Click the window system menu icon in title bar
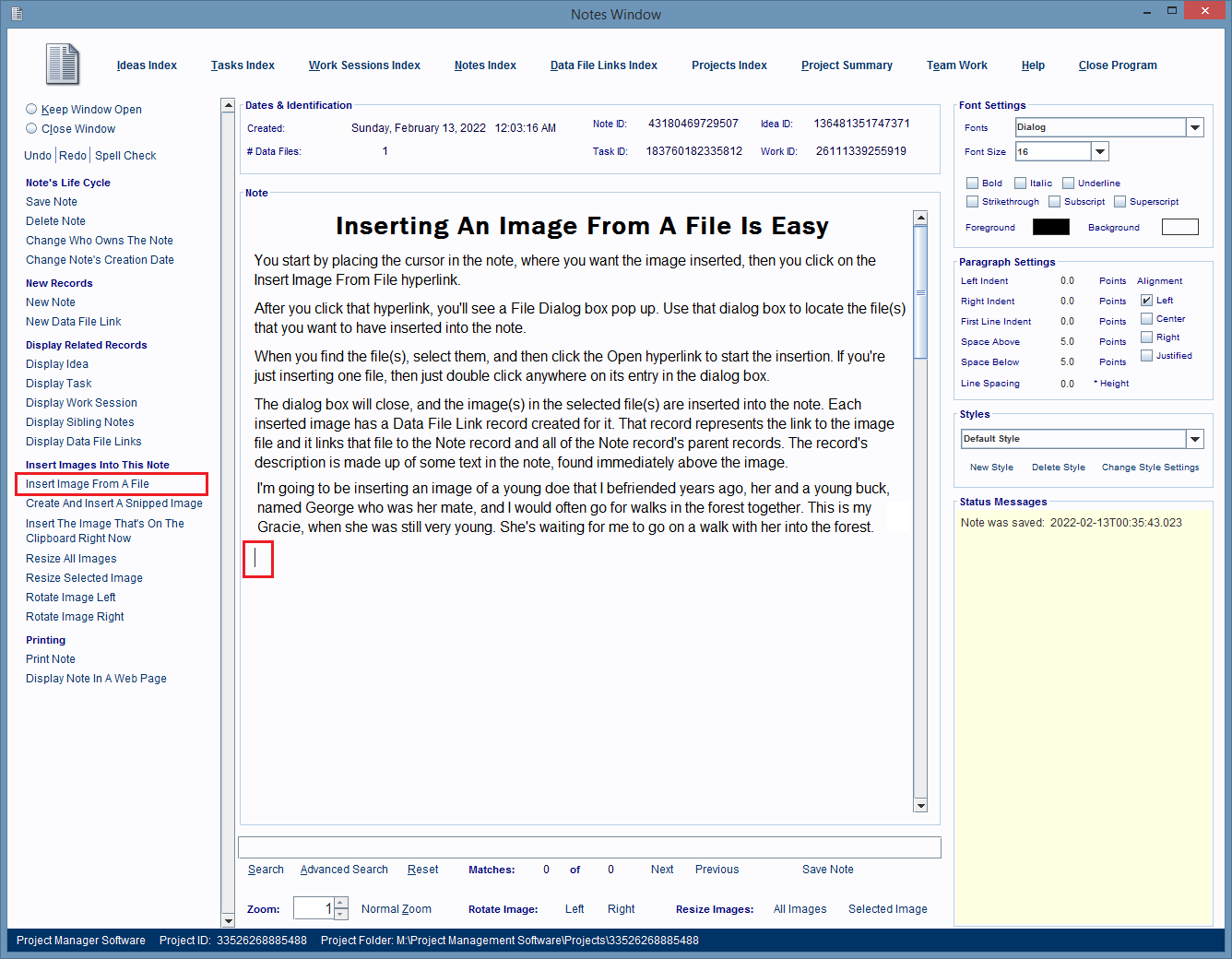This screenshot has height=959, width=1232. coord(17,14)
